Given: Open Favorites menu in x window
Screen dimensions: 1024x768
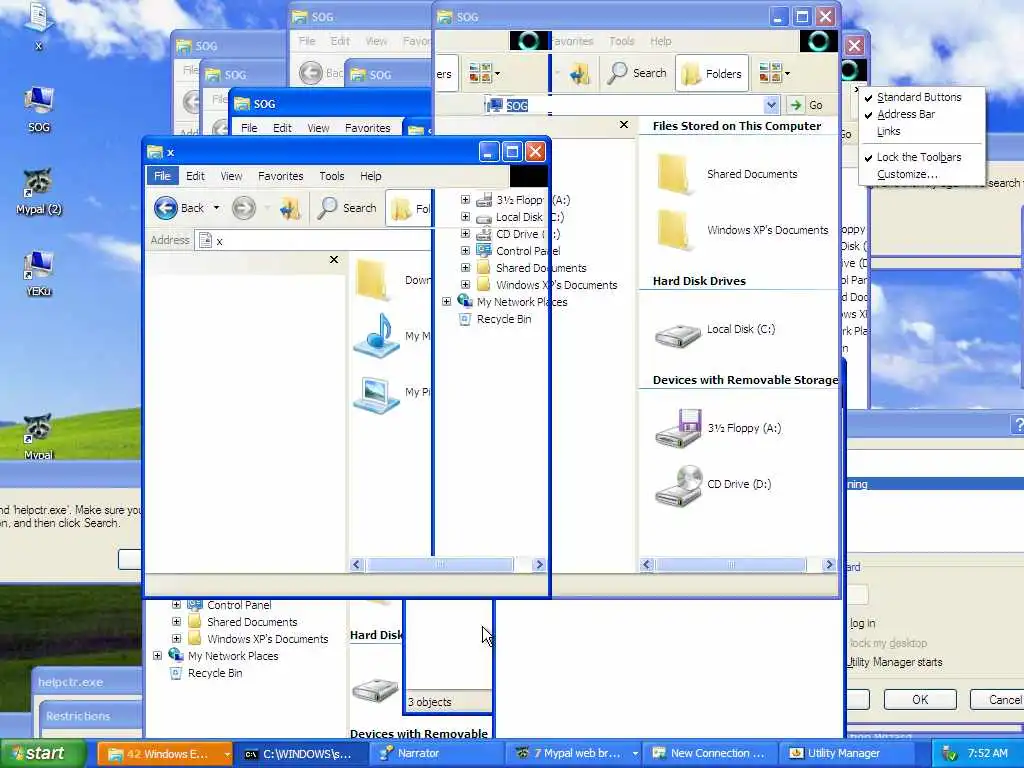Looking at the screenshot, I should 281,176.
